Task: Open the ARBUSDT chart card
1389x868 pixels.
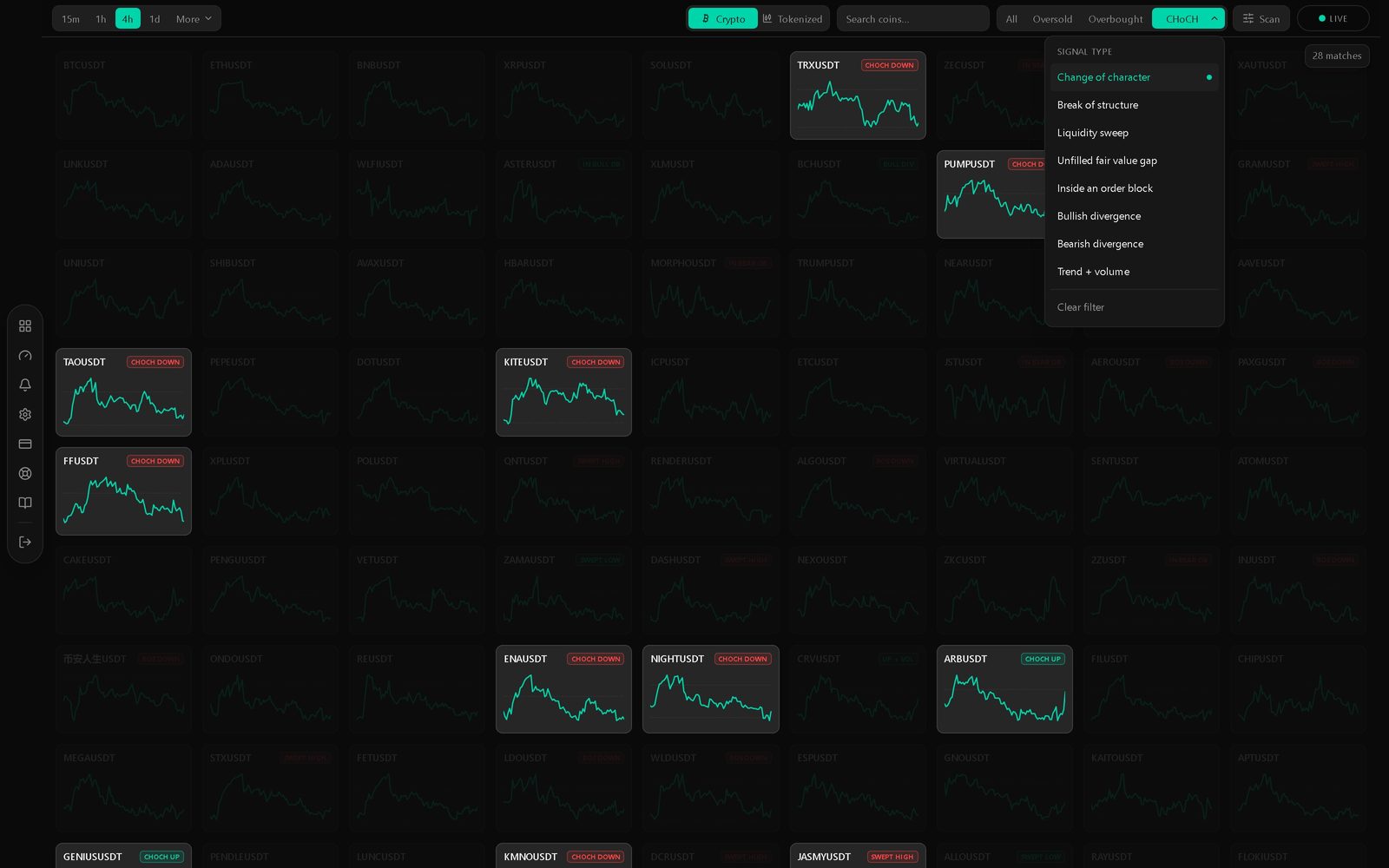Action: pyautogui.click(x=1004, y=689)
